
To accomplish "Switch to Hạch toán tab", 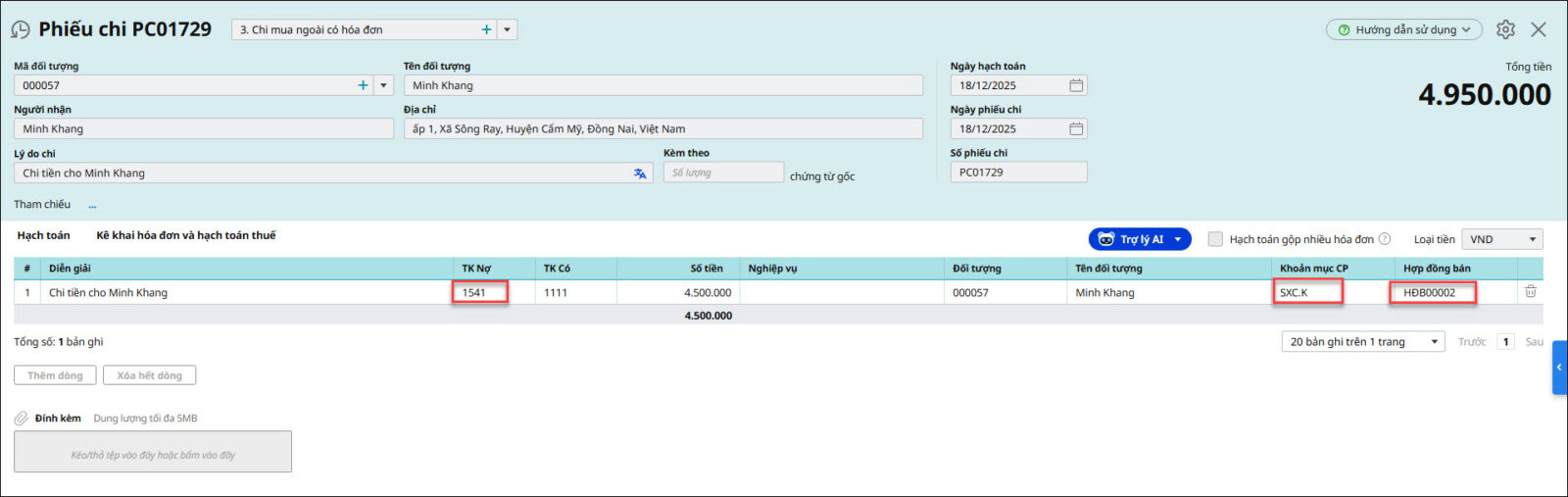I will click(43, 235).
